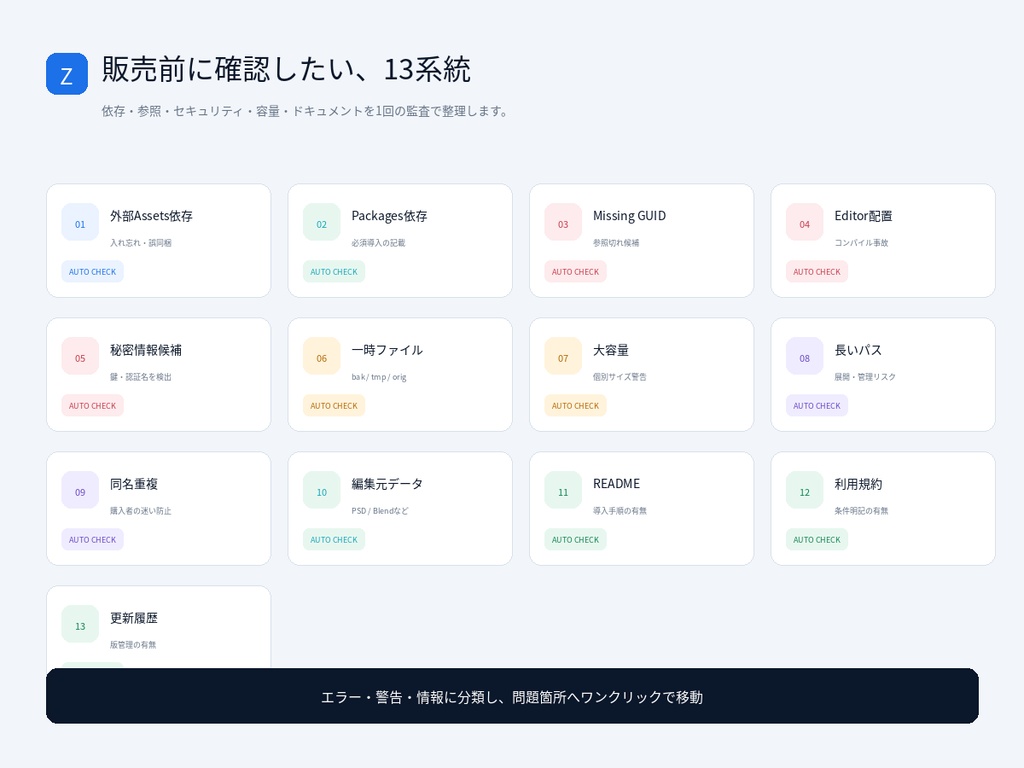Click AUTO CHECK tag under Missing GUID
The width and height of the screenshot is (1024, 768).
[x=575, y=272]
